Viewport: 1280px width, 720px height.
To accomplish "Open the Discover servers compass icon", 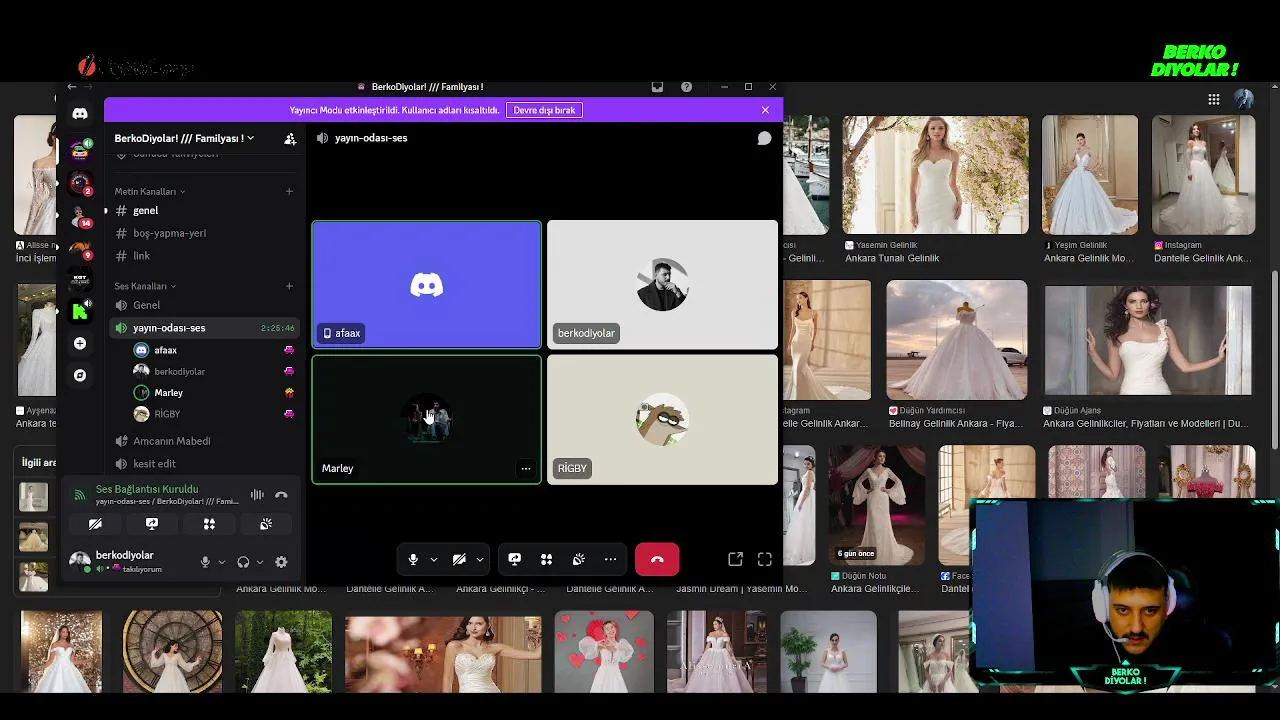I will click(80, 375).
